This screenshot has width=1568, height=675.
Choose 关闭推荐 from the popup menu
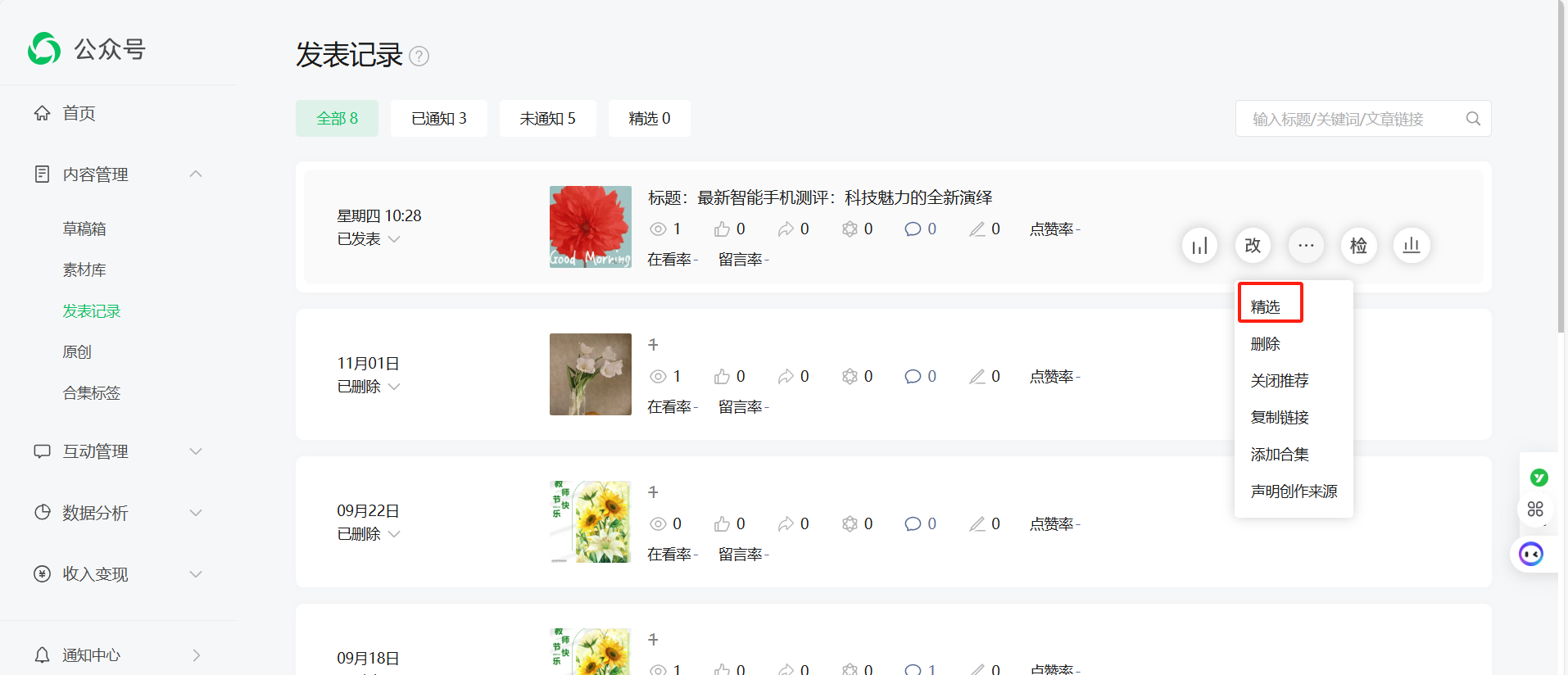(1280, 381)
